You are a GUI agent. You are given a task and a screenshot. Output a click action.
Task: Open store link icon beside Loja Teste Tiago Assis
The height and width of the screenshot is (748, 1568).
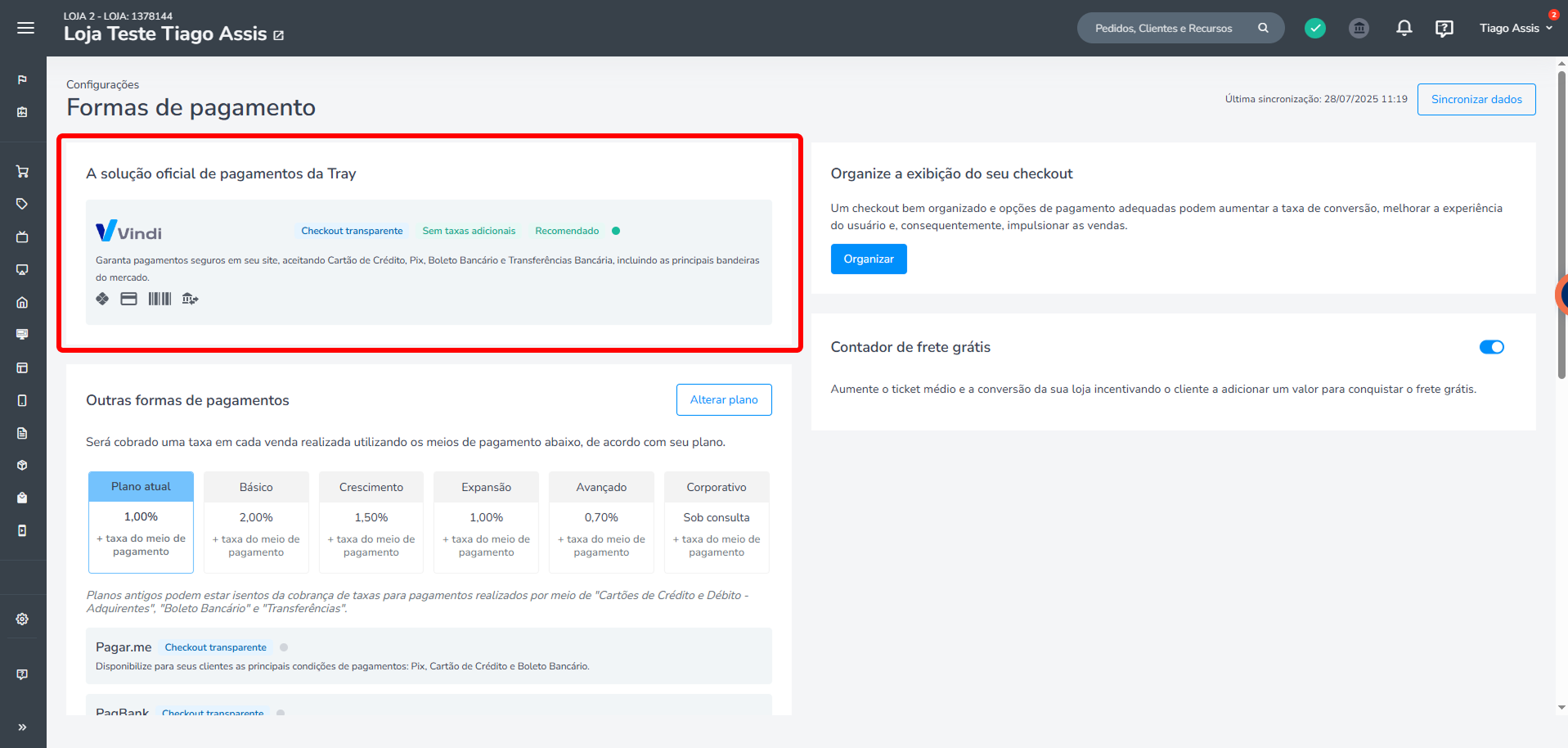coord(278,35)
